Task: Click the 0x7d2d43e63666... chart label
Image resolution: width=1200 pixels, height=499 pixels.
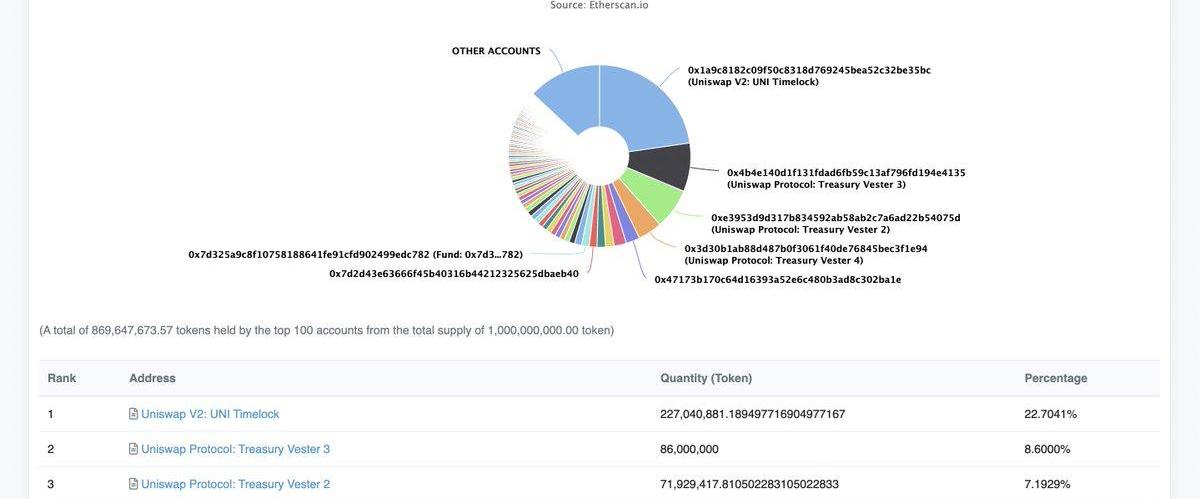Action: pos(454,273)
